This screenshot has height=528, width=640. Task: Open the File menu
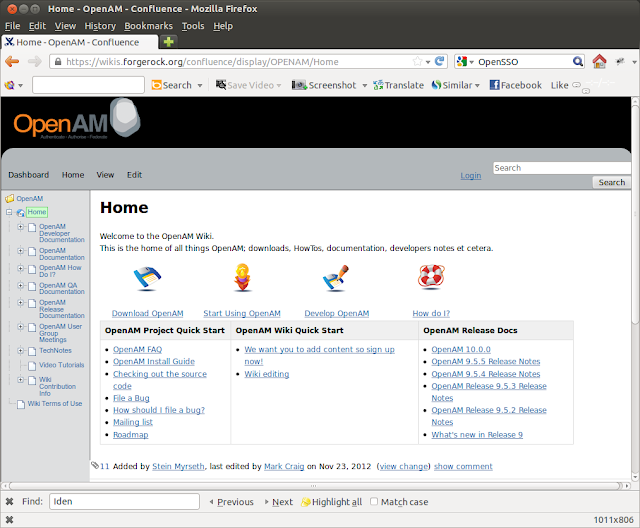pos(12,26)
